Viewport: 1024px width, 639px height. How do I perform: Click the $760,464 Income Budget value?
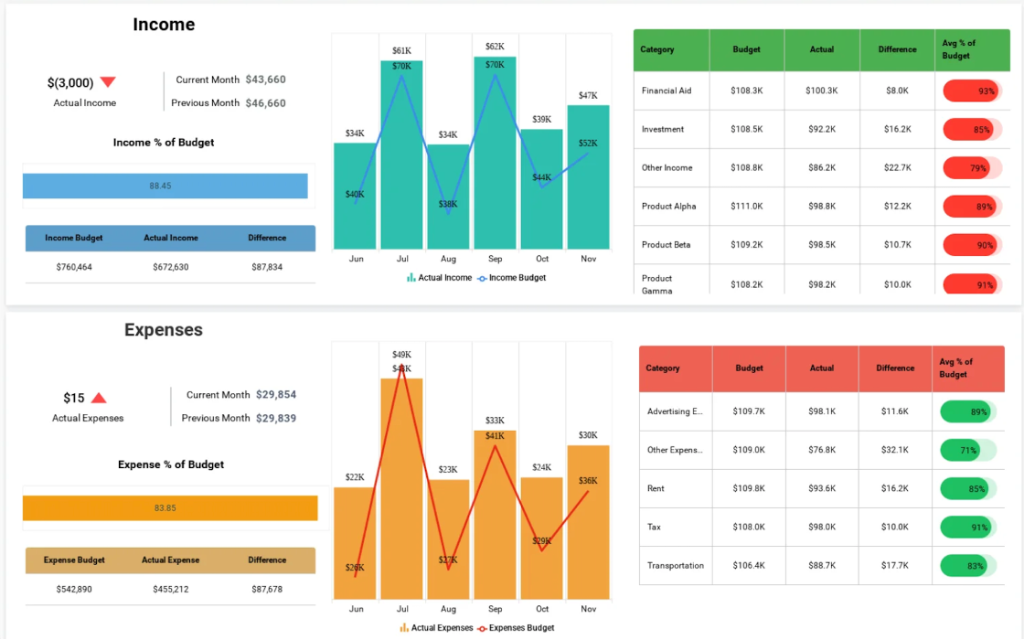(74, 267)
